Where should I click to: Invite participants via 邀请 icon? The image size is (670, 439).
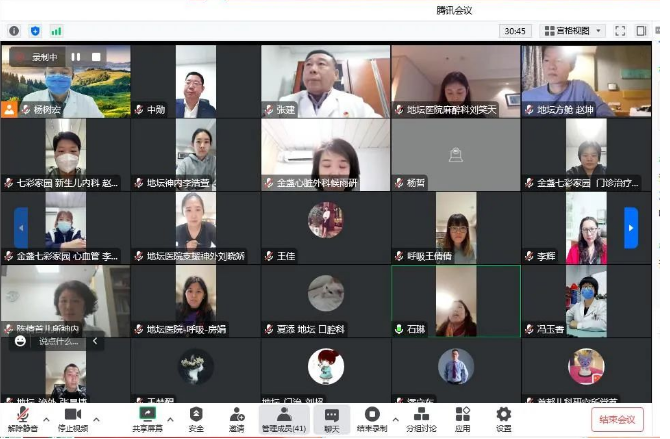point(236,418)
